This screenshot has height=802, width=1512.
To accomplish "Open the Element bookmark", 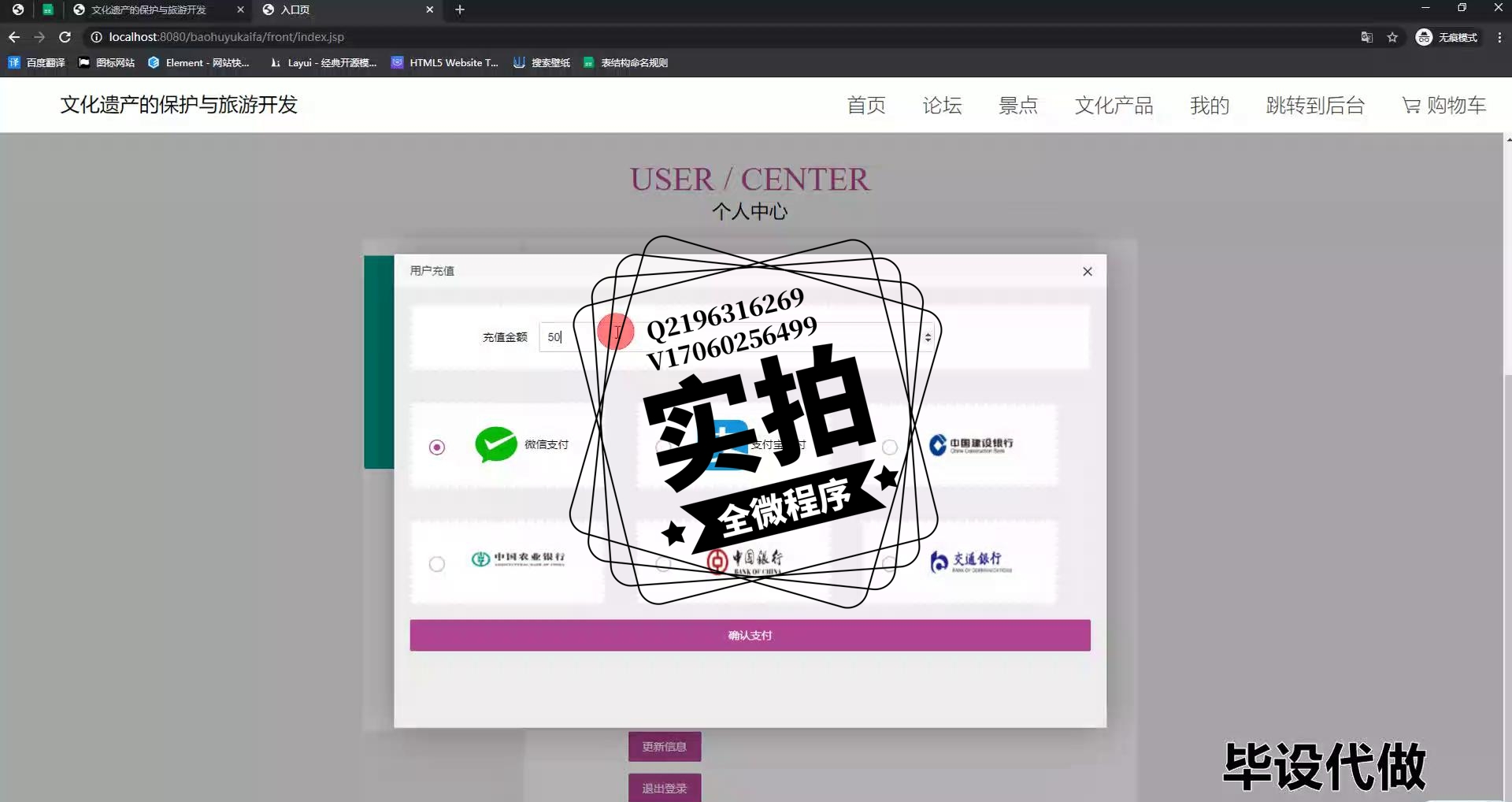I will [x=198, y=62].
